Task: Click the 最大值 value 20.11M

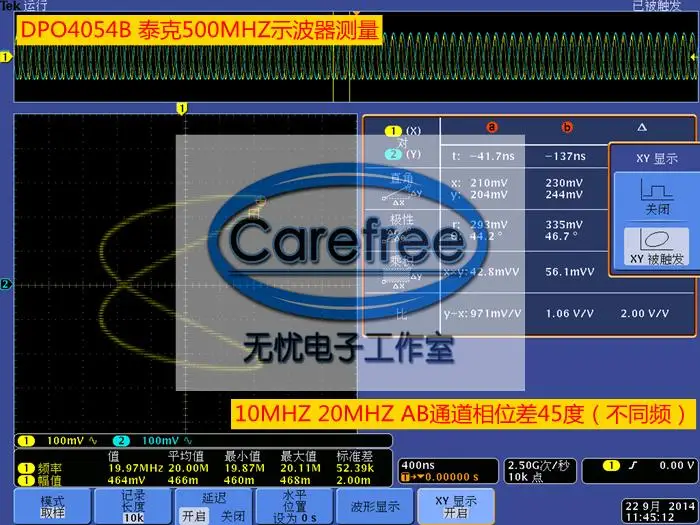Action: click(x=300, y=468)
